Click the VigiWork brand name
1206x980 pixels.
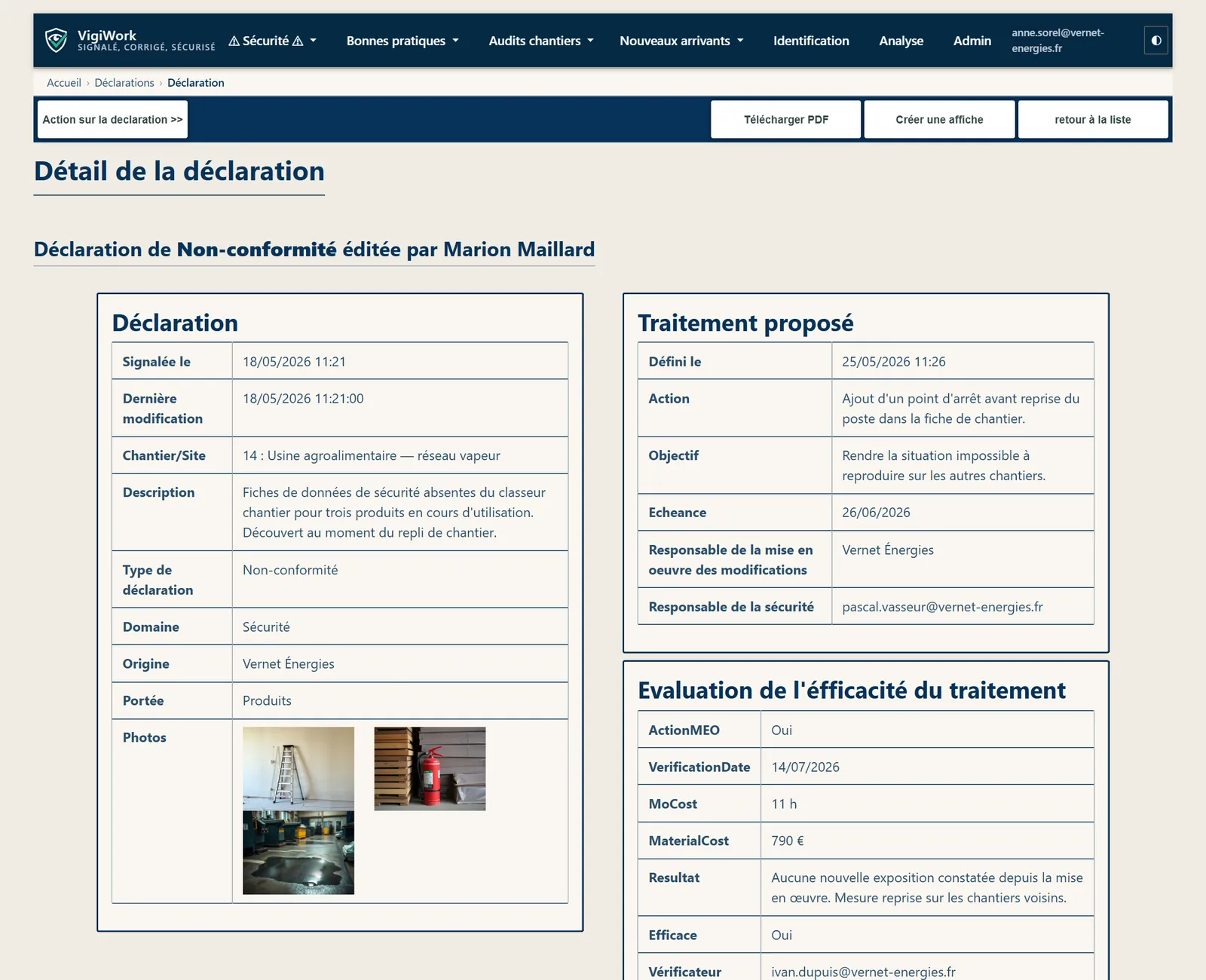(x=107, y=35)
